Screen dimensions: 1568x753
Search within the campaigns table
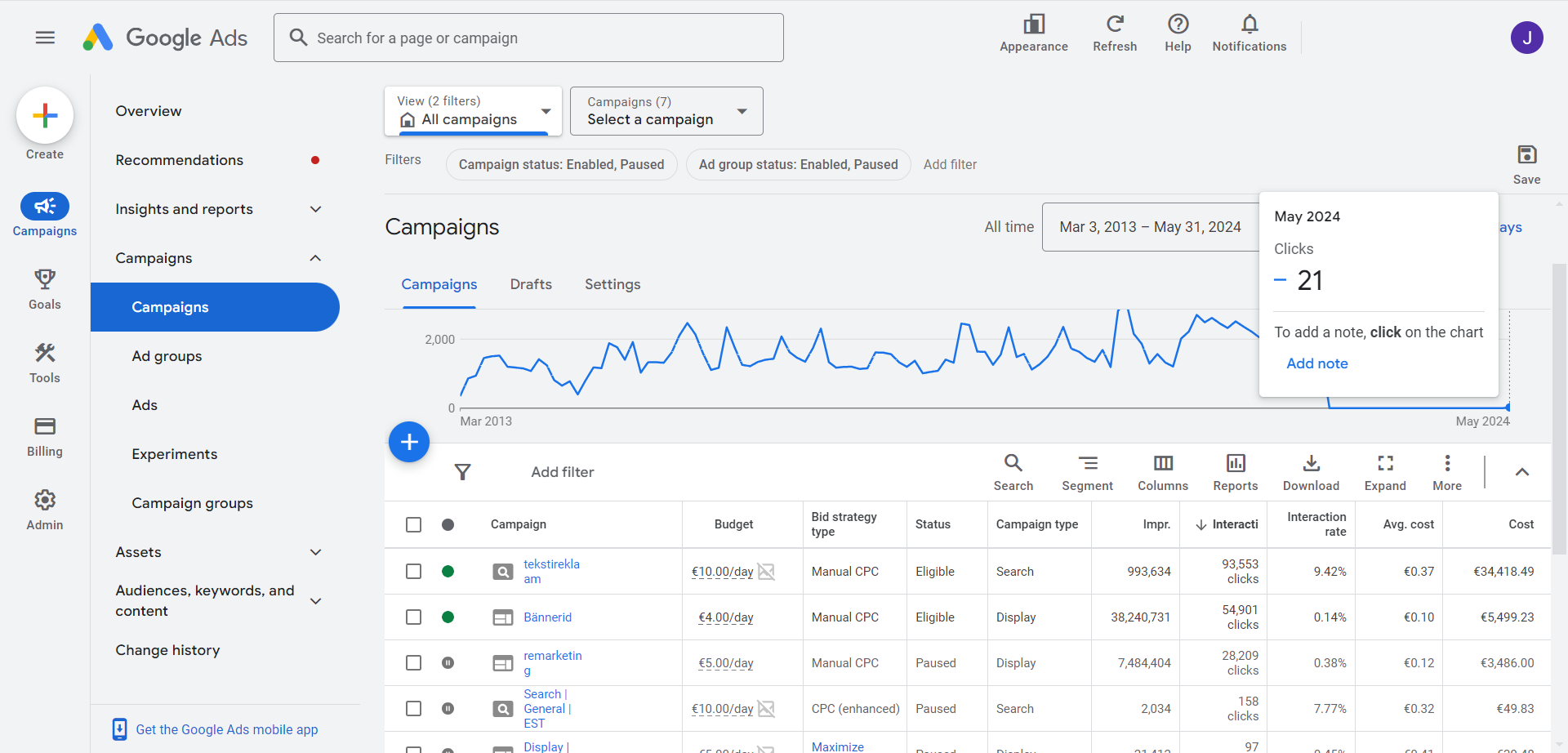pyautogui.click(x=1013, y=472)
